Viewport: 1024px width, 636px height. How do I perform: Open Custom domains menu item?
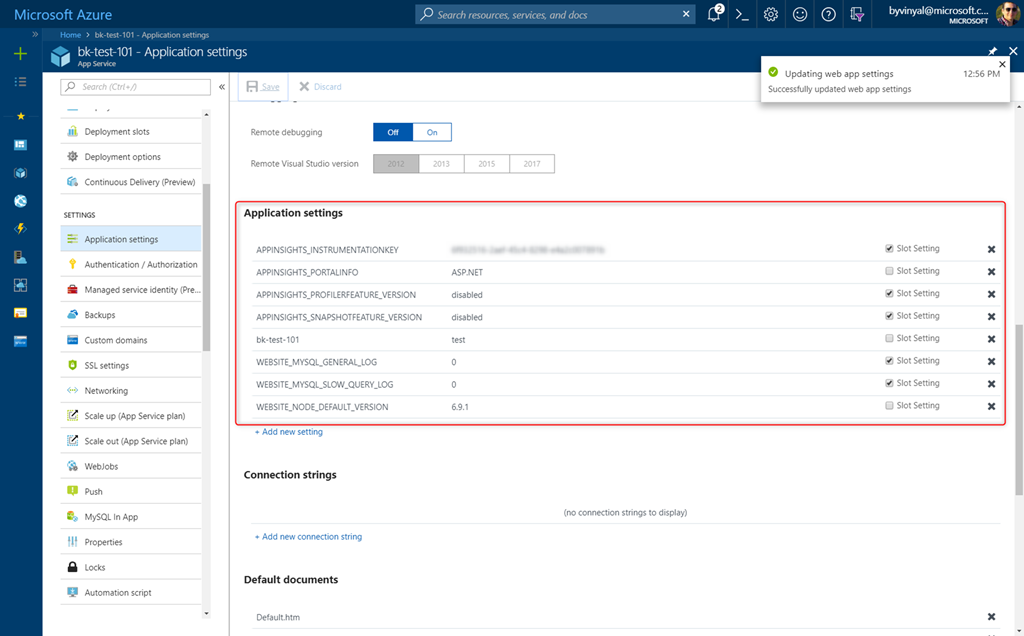click(115, 340)
